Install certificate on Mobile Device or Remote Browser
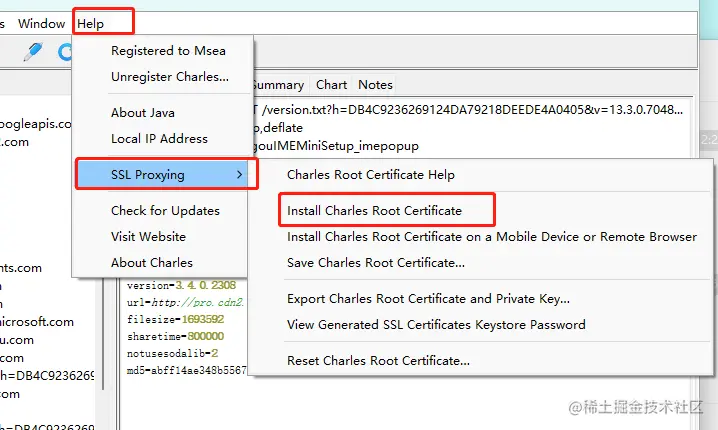718x430 pixels. 492,237
